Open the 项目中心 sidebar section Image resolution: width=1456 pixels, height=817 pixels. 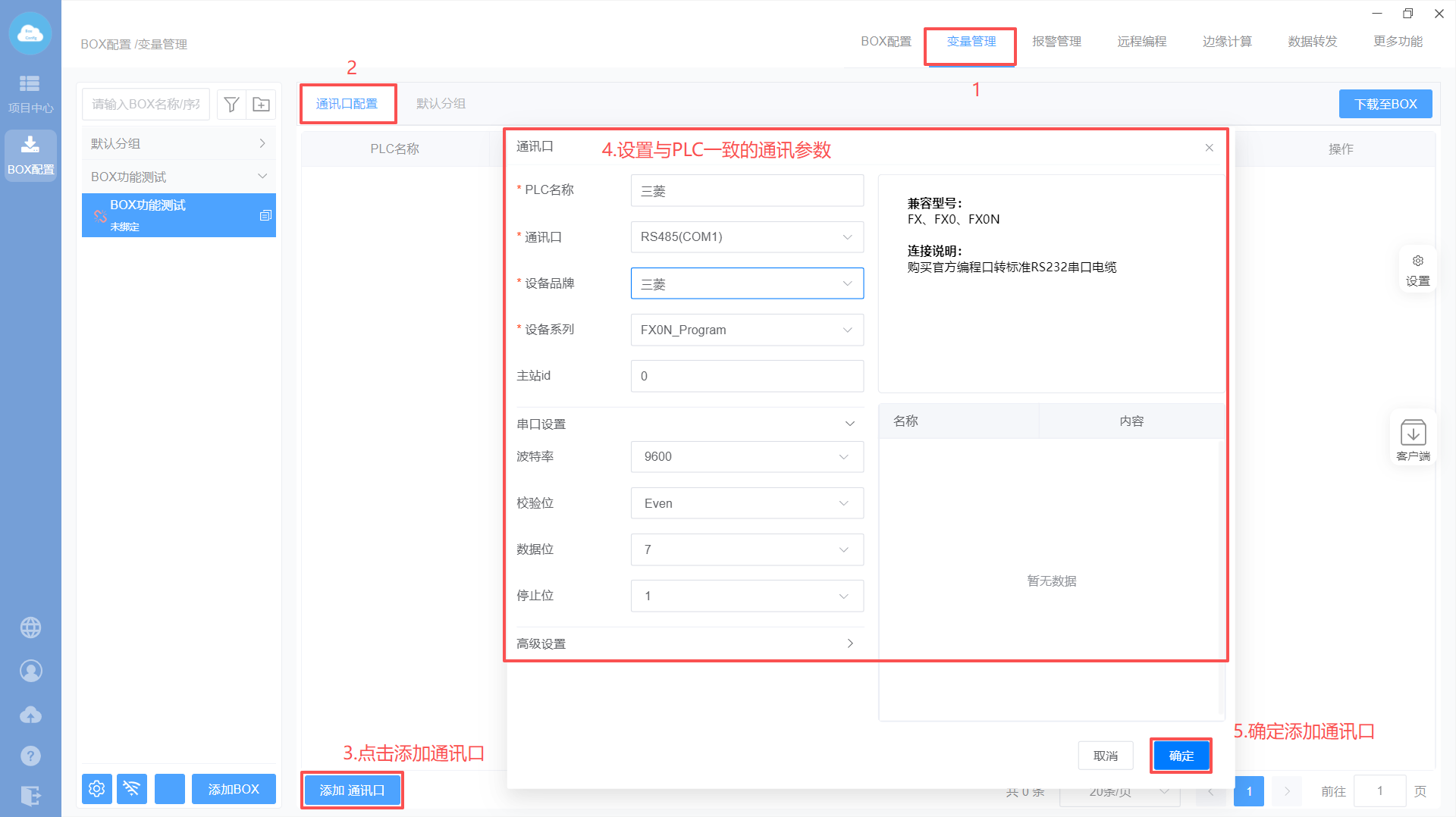[30, 93]
